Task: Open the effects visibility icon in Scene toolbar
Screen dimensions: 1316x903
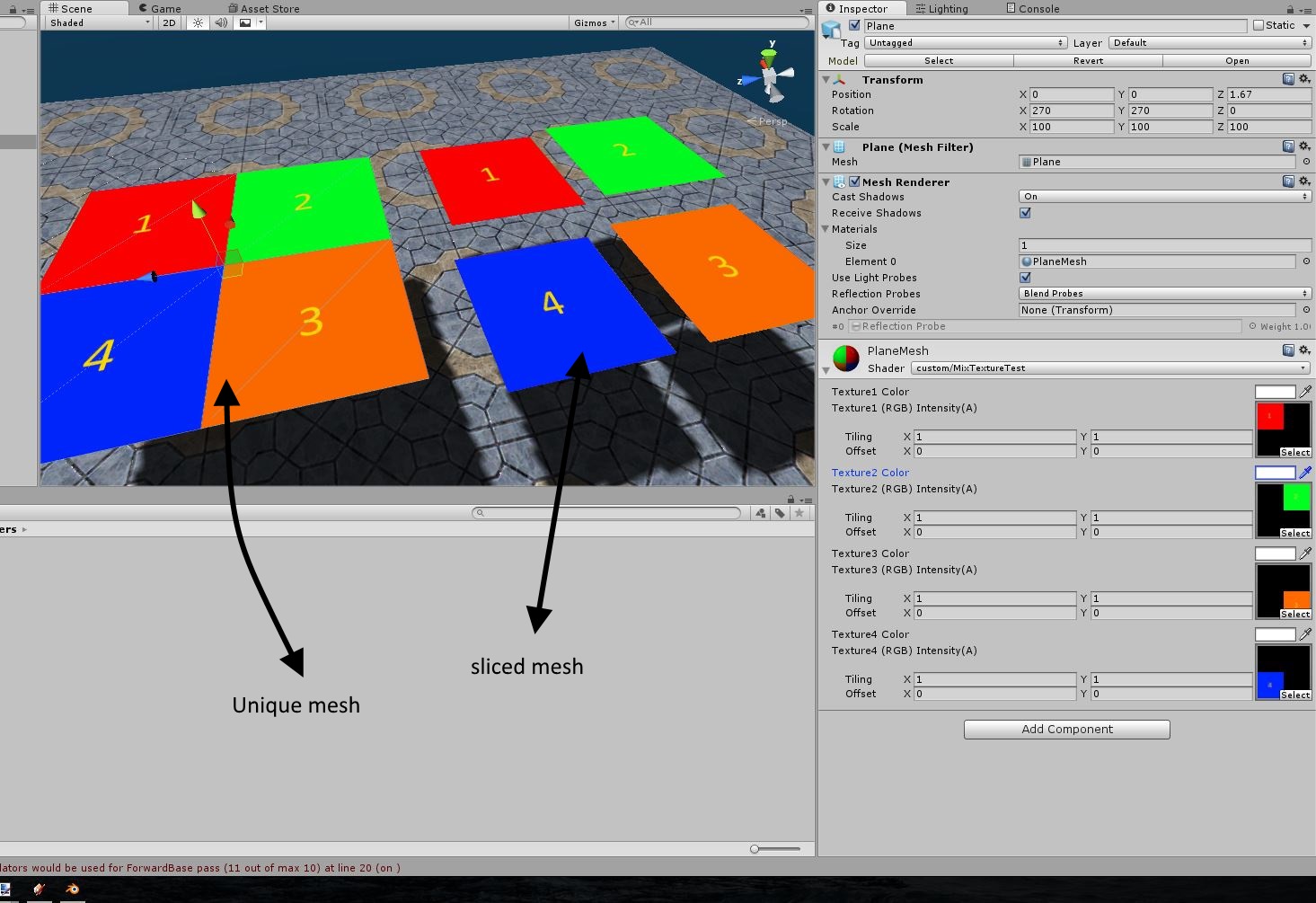Action: (x=244, y=22)
